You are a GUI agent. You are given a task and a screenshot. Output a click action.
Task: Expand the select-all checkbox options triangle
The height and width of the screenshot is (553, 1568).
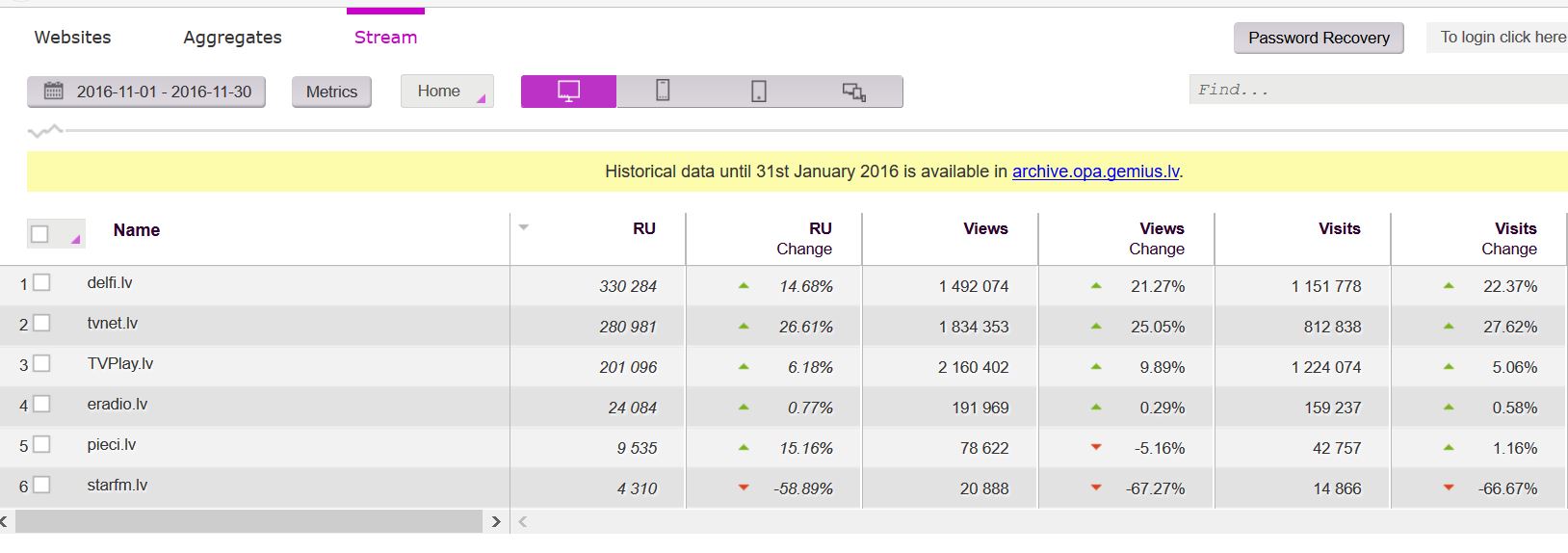75,238
